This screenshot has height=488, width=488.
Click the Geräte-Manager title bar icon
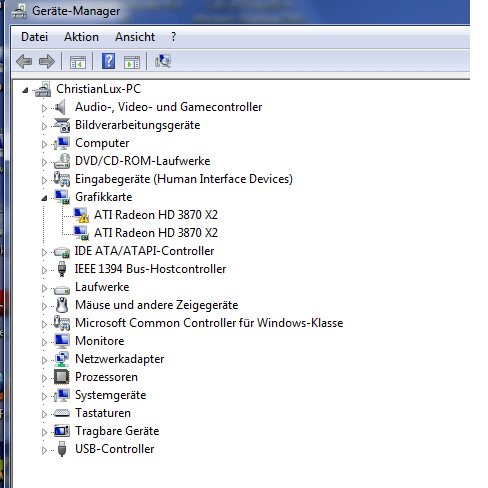coord(19,11)
